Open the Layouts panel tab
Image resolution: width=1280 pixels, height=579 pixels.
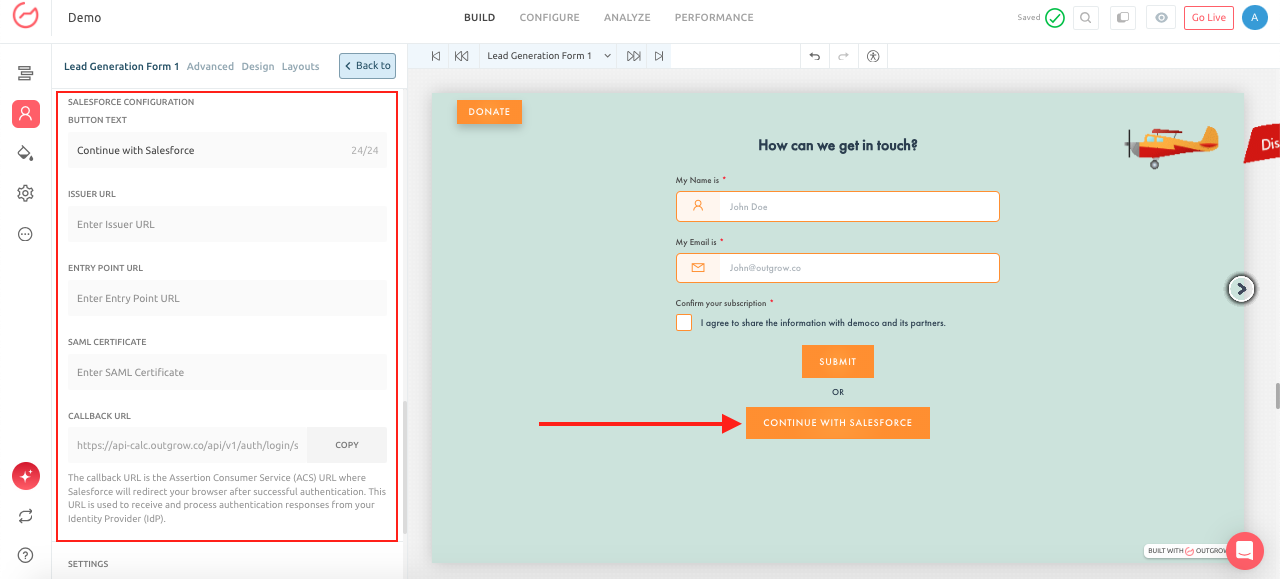coord(300,67)
